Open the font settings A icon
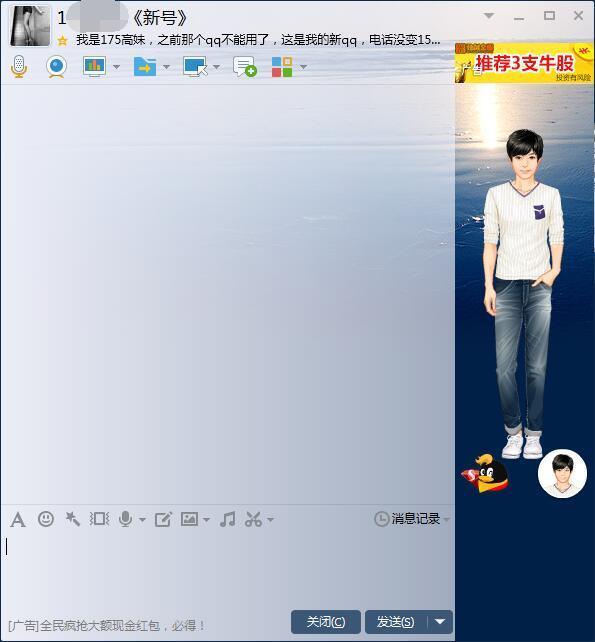 pos(18,520)
